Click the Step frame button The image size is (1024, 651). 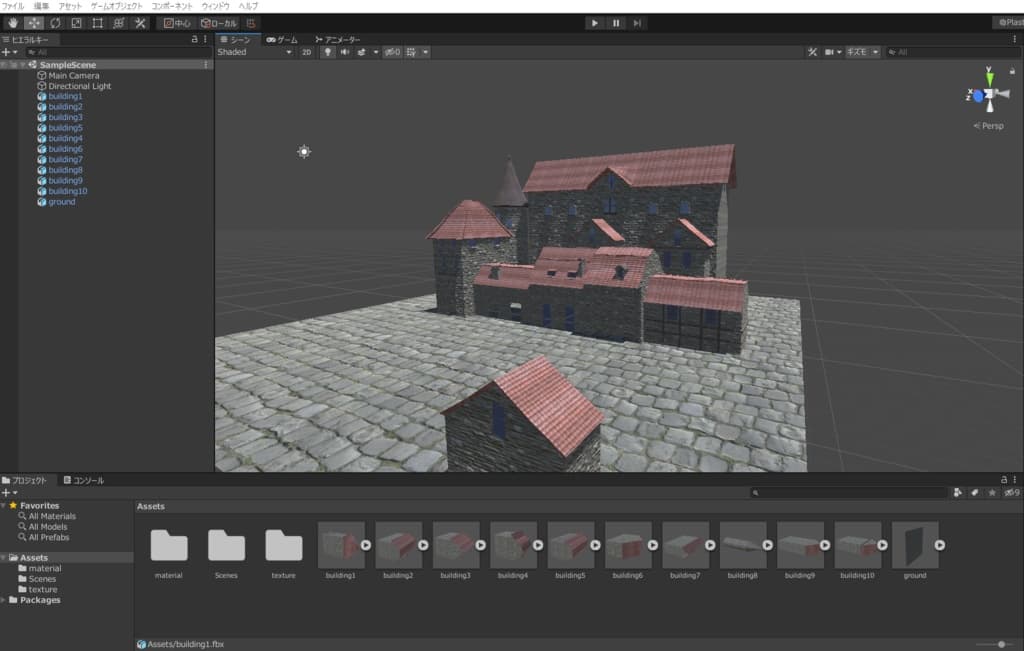point(637,23)
